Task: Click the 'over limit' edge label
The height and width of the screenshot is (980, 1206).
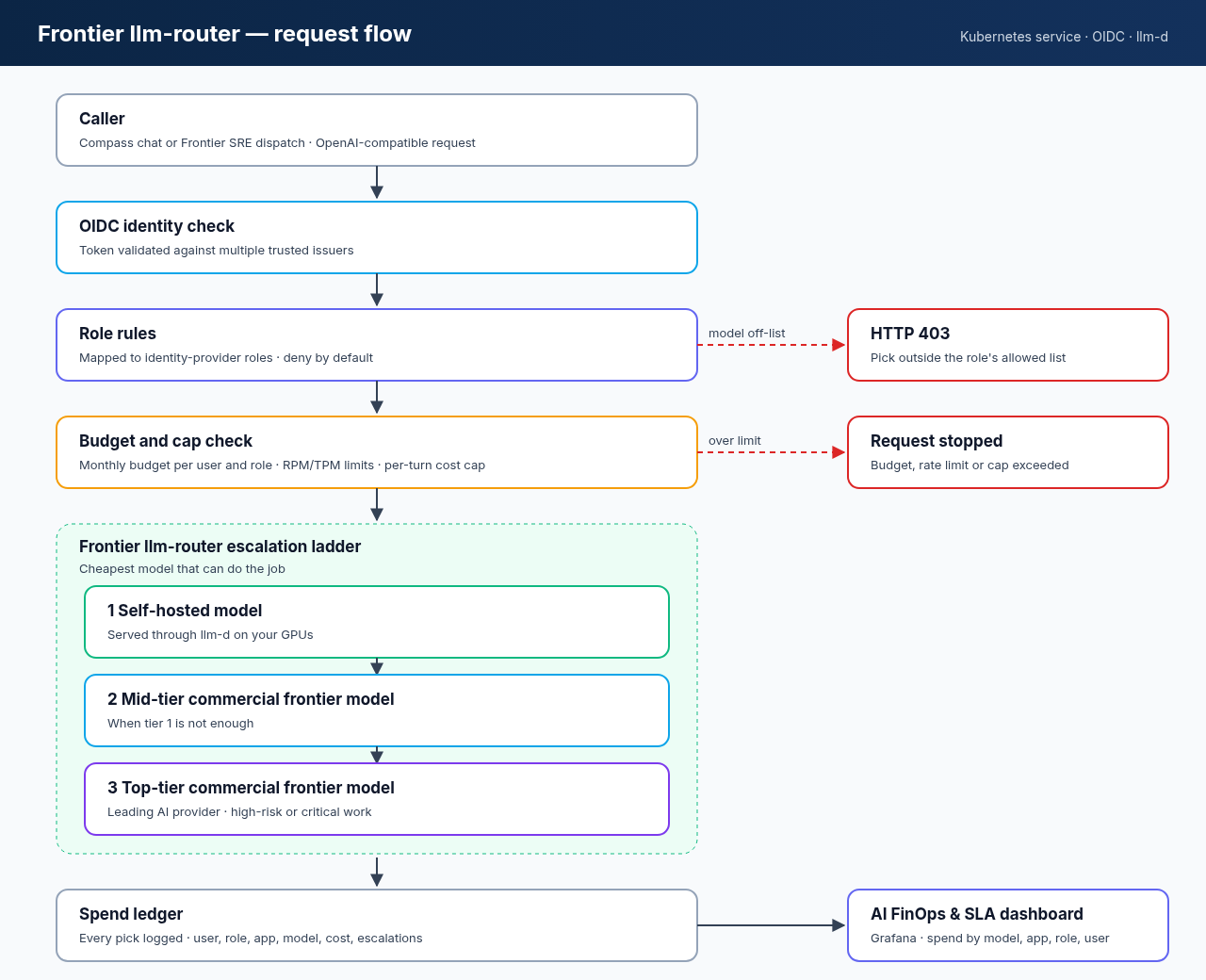Action: (735, 441)
